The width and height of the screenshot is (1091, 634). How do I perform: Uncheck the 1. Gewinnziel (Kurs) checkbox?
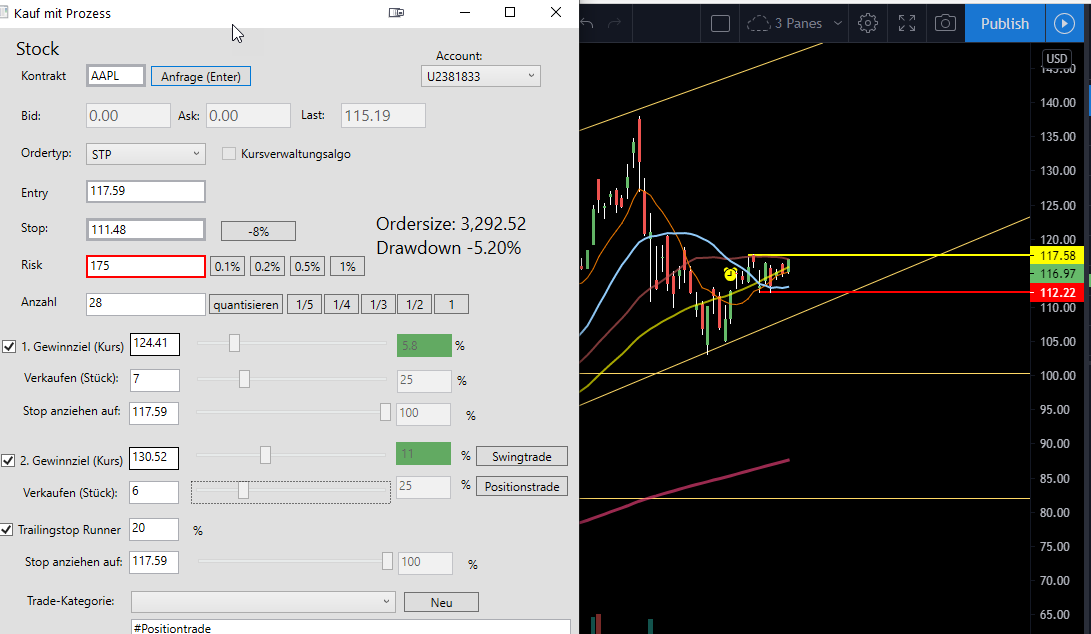click(x=9, y=347)
